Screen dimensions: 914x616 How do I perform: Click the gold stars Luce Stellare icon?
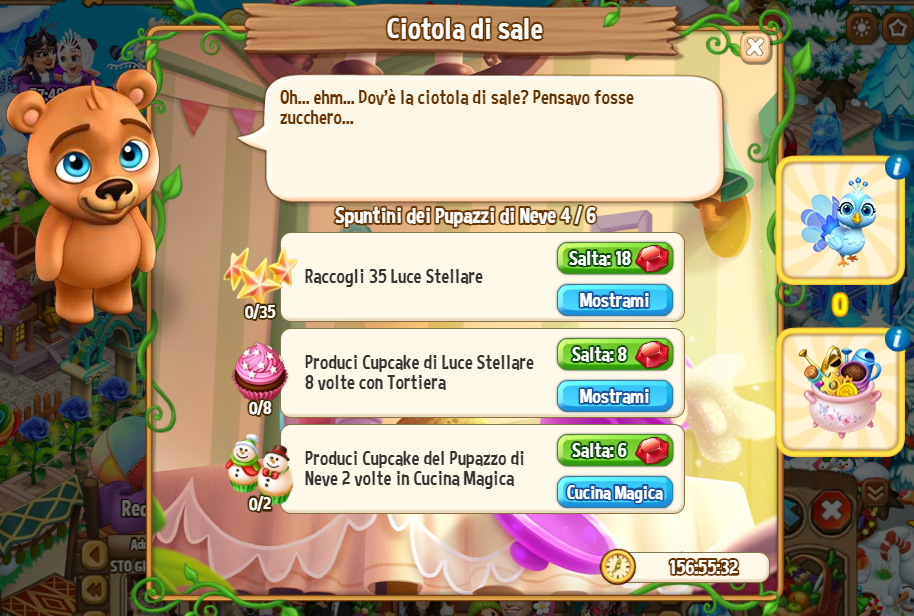click(x=260, y=275)
